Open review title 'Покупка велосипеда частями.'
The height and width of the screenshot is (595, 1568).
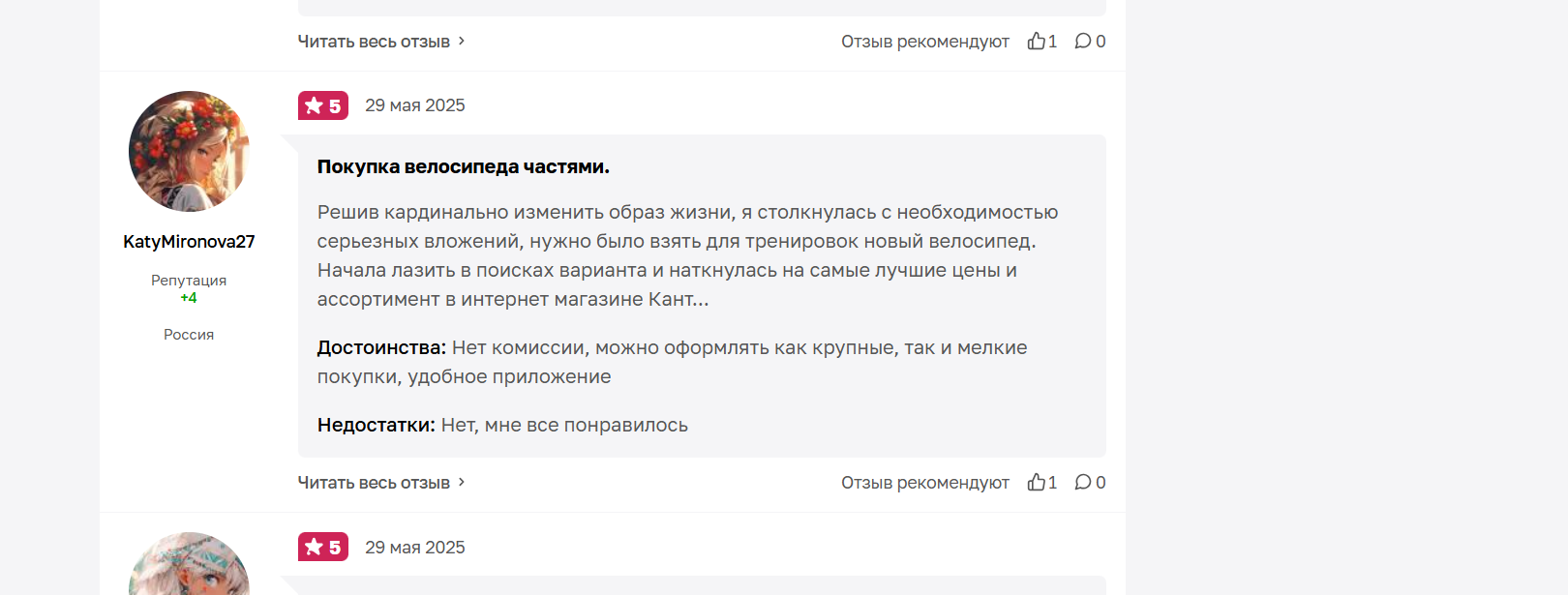coord(464,166)
